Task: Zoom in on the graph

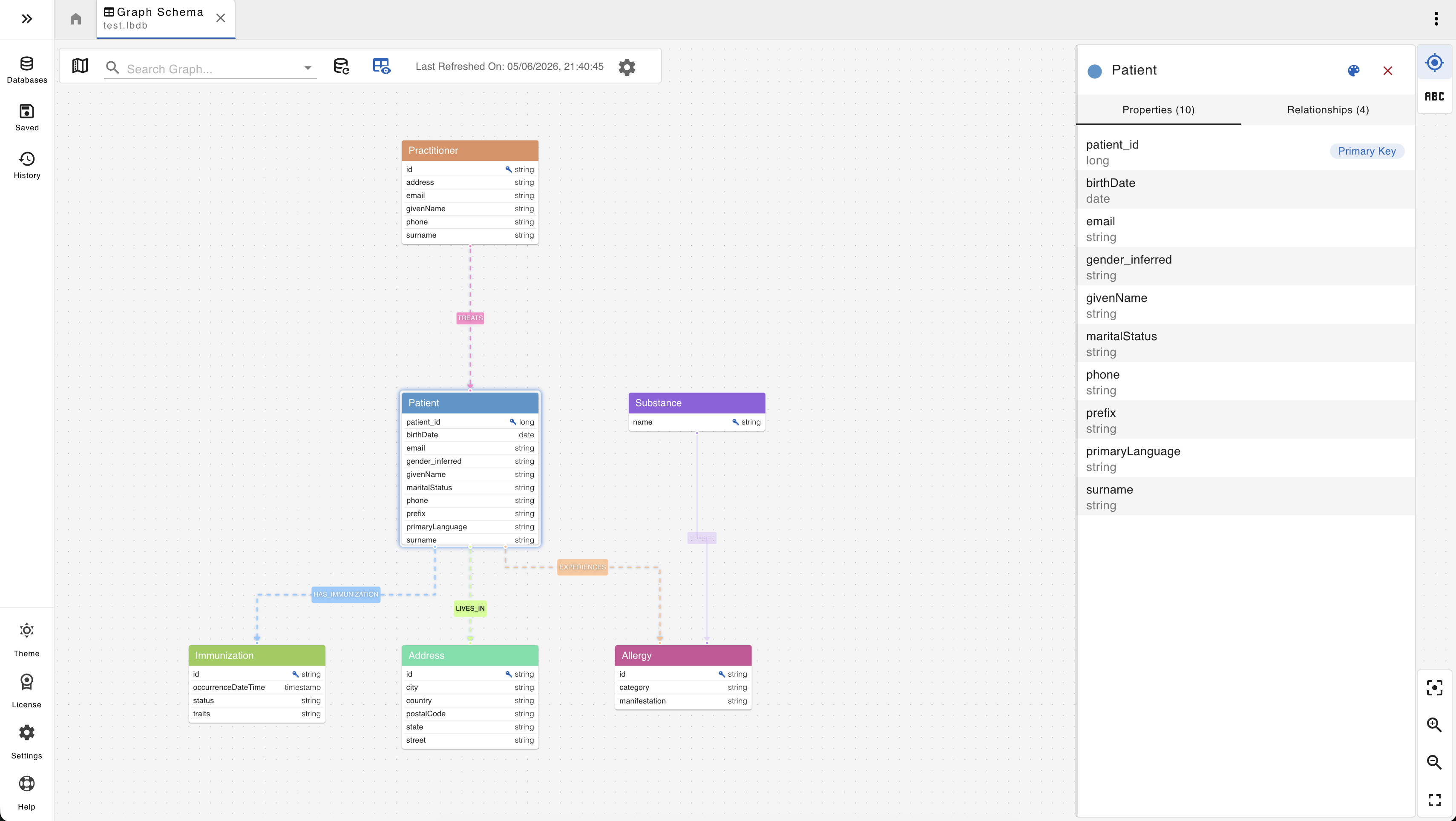Action: 1435,725
